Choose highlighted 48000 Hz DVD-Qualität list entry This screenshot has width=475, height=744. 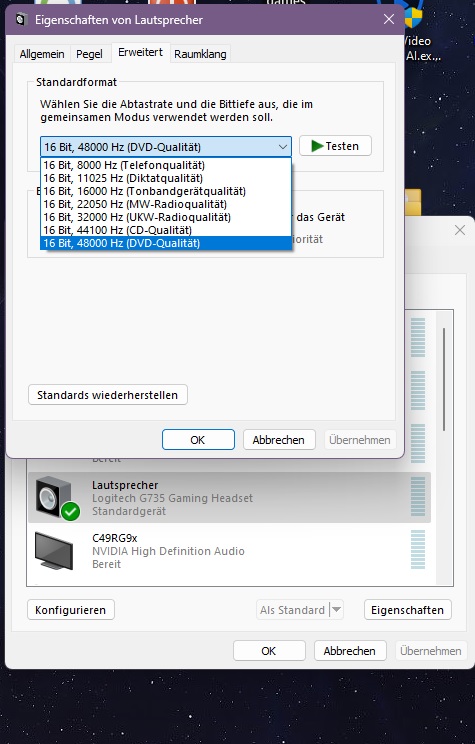tap(166, 243)
